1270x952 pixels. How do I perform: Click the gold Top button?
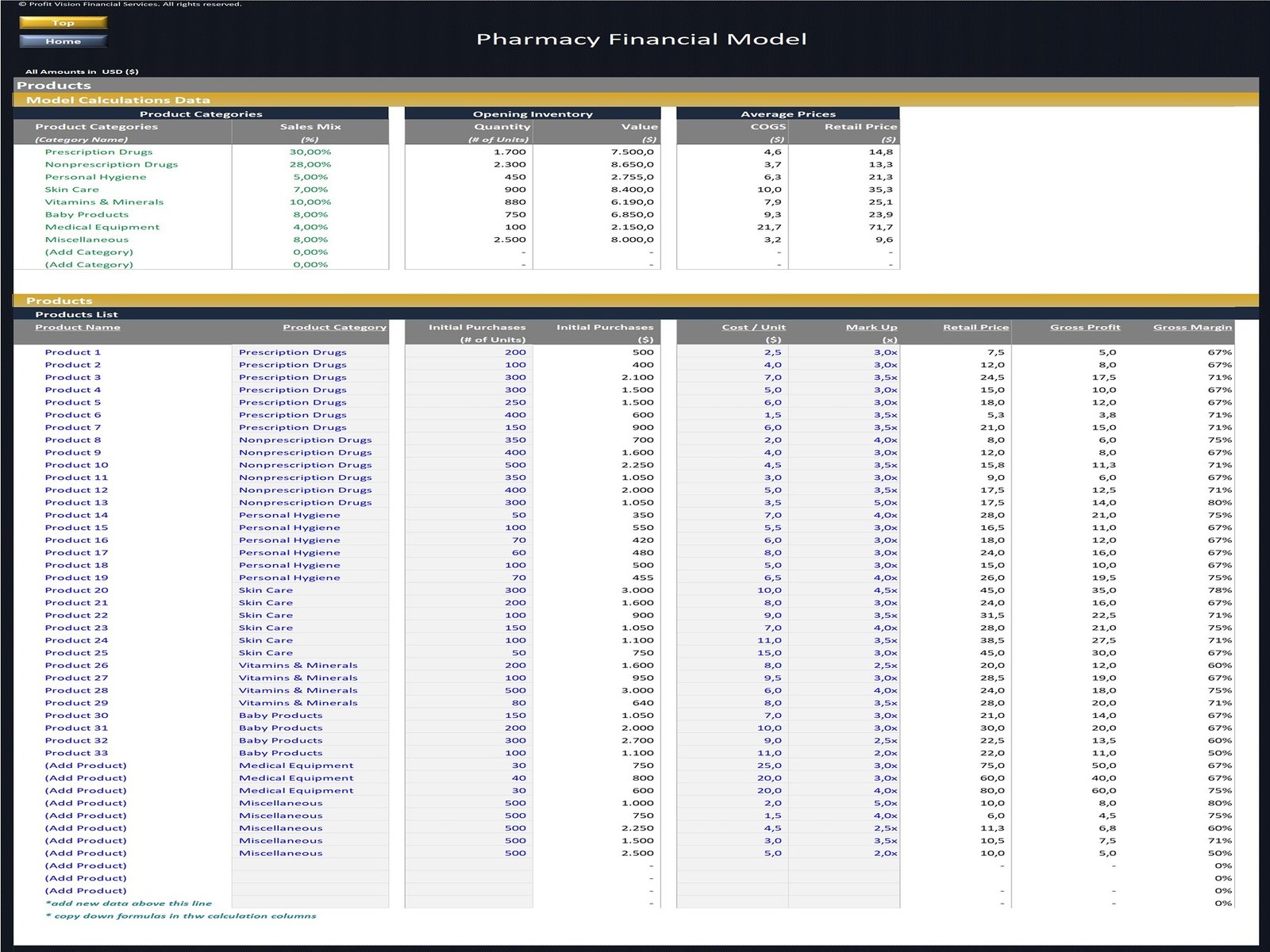coord(63,23)
